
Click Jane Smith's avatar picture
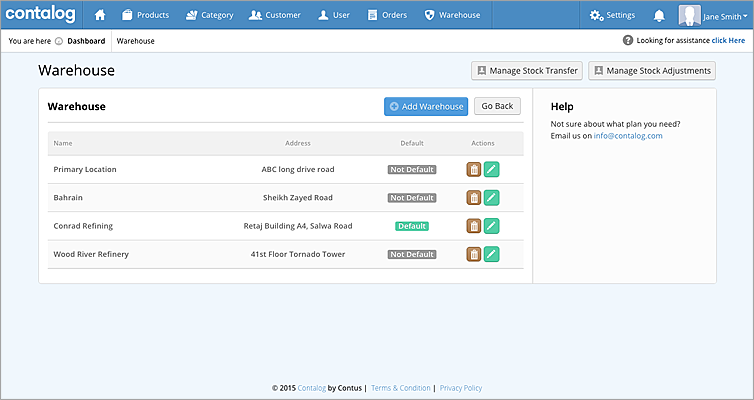689,15
